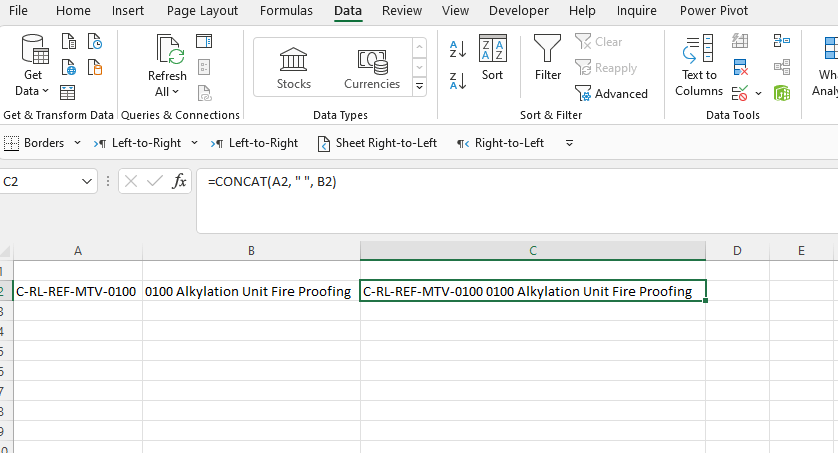Expand the Name Box dropdown

coord(87,182)
